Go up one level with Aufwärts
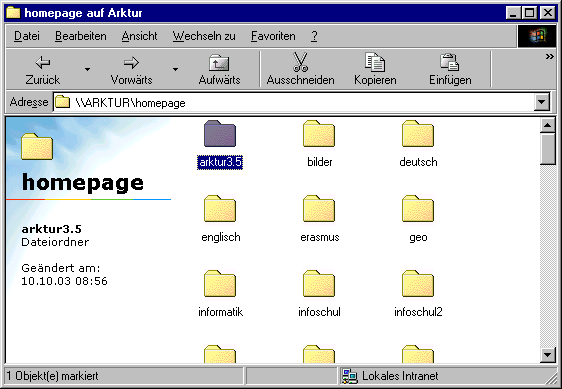The width and height of the screenshot is (562, 389). pos(219,62)
